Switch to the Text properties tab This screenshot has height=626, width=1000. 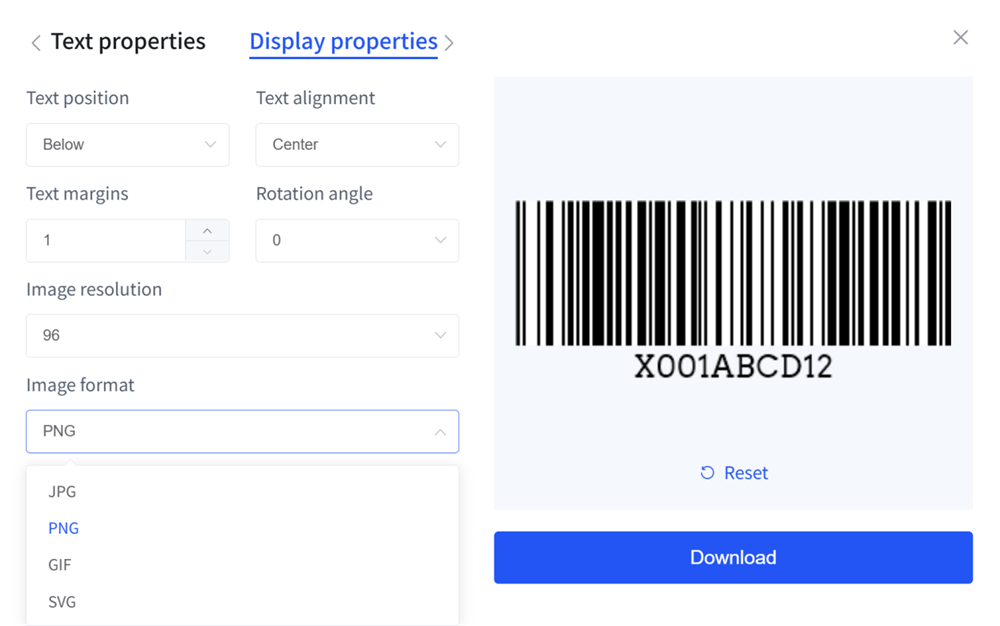[x=128, y=42]
